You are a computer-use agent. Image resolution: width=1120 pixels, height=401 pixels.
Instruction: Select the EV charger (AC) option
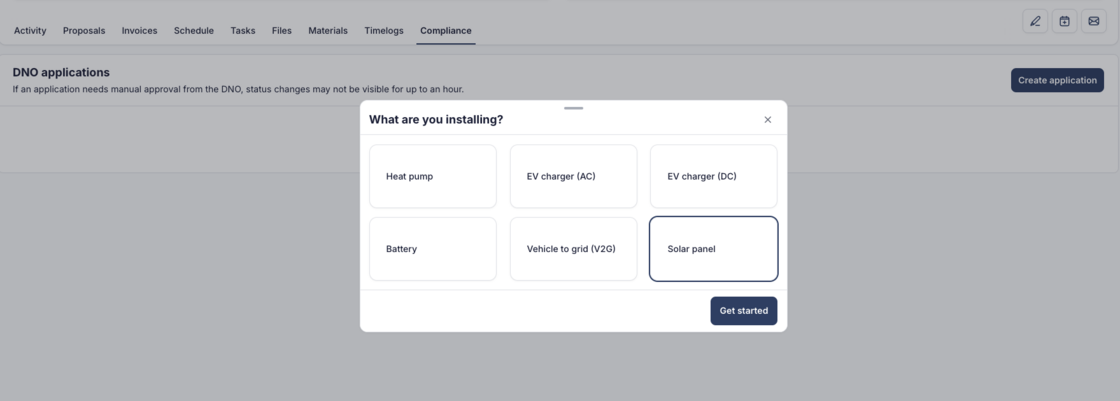point(573,176)
